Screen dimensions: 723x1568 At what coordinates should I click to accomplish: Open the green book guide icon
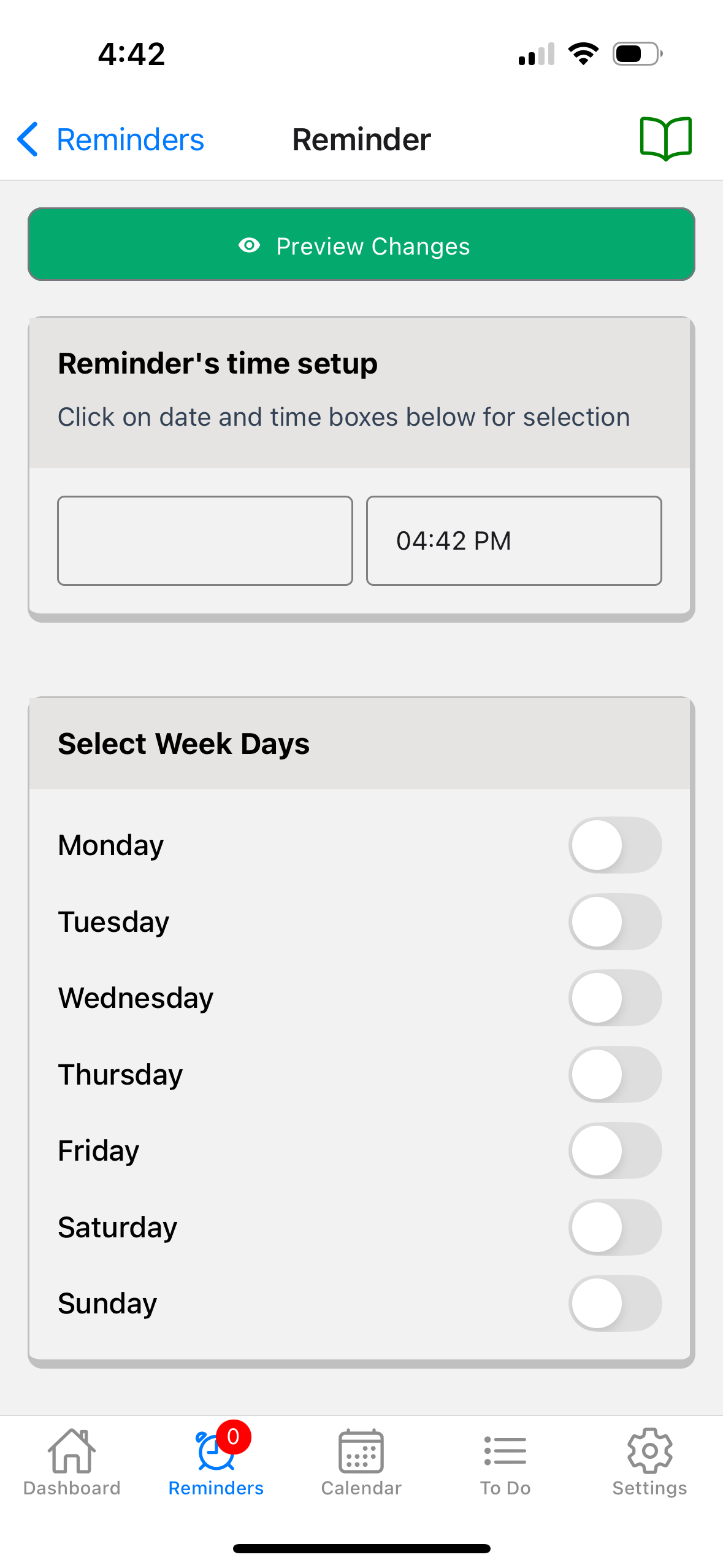point(665,139)
